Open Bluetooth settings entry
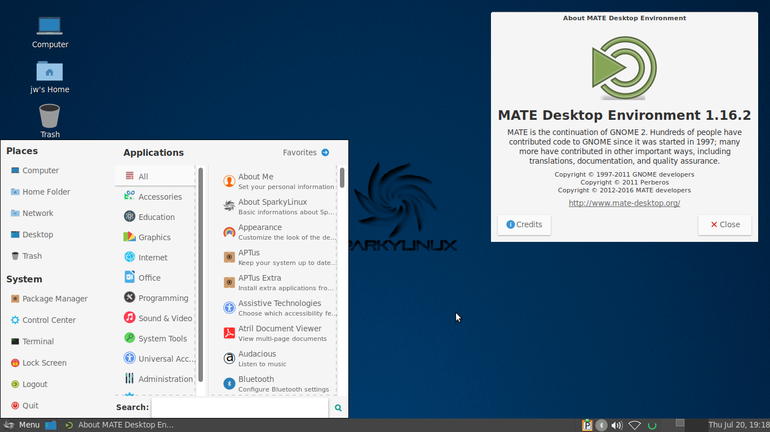Image resolution: width=770 pixels, height=432 pixels. [278, 383]
